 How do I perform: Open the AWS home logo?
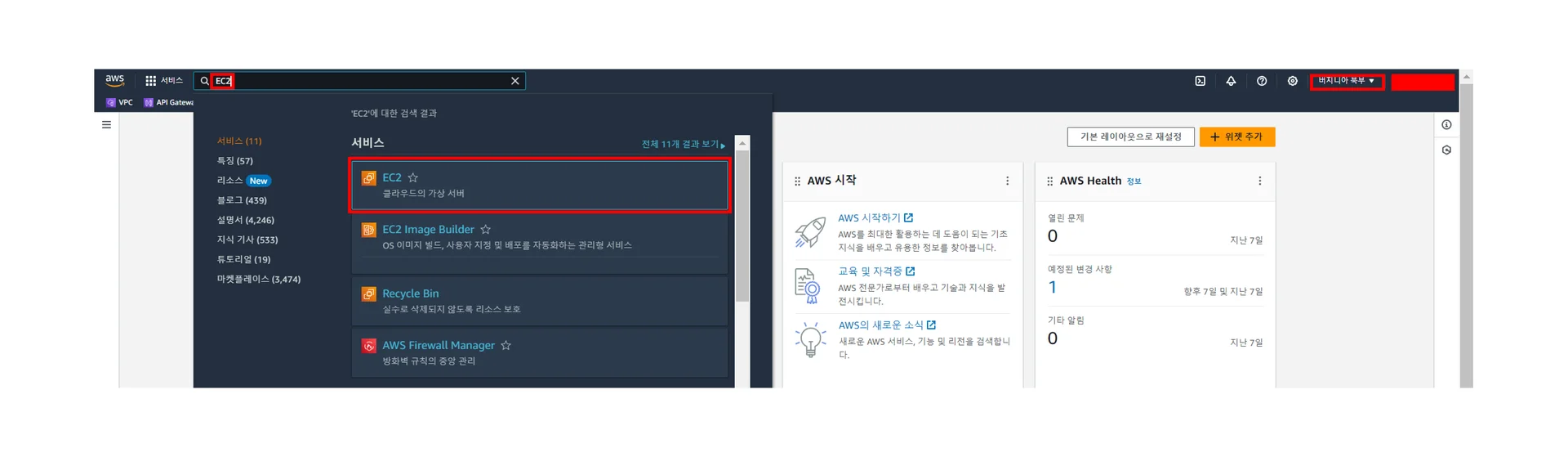click(114, 80)
